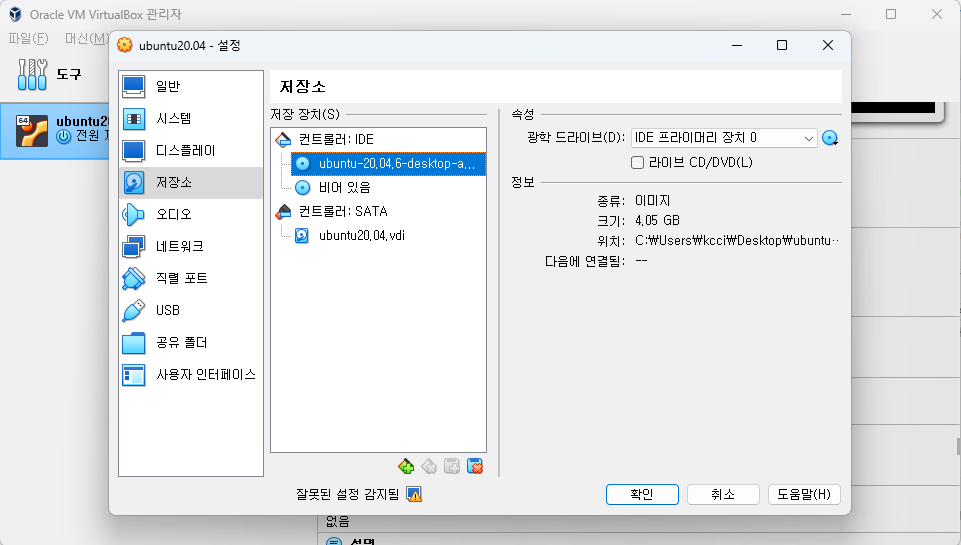This screenshot has height=545, width=961.
Task: Click the 시스템 chip icon
Action: pyautogui.click(x=134, y=118)
